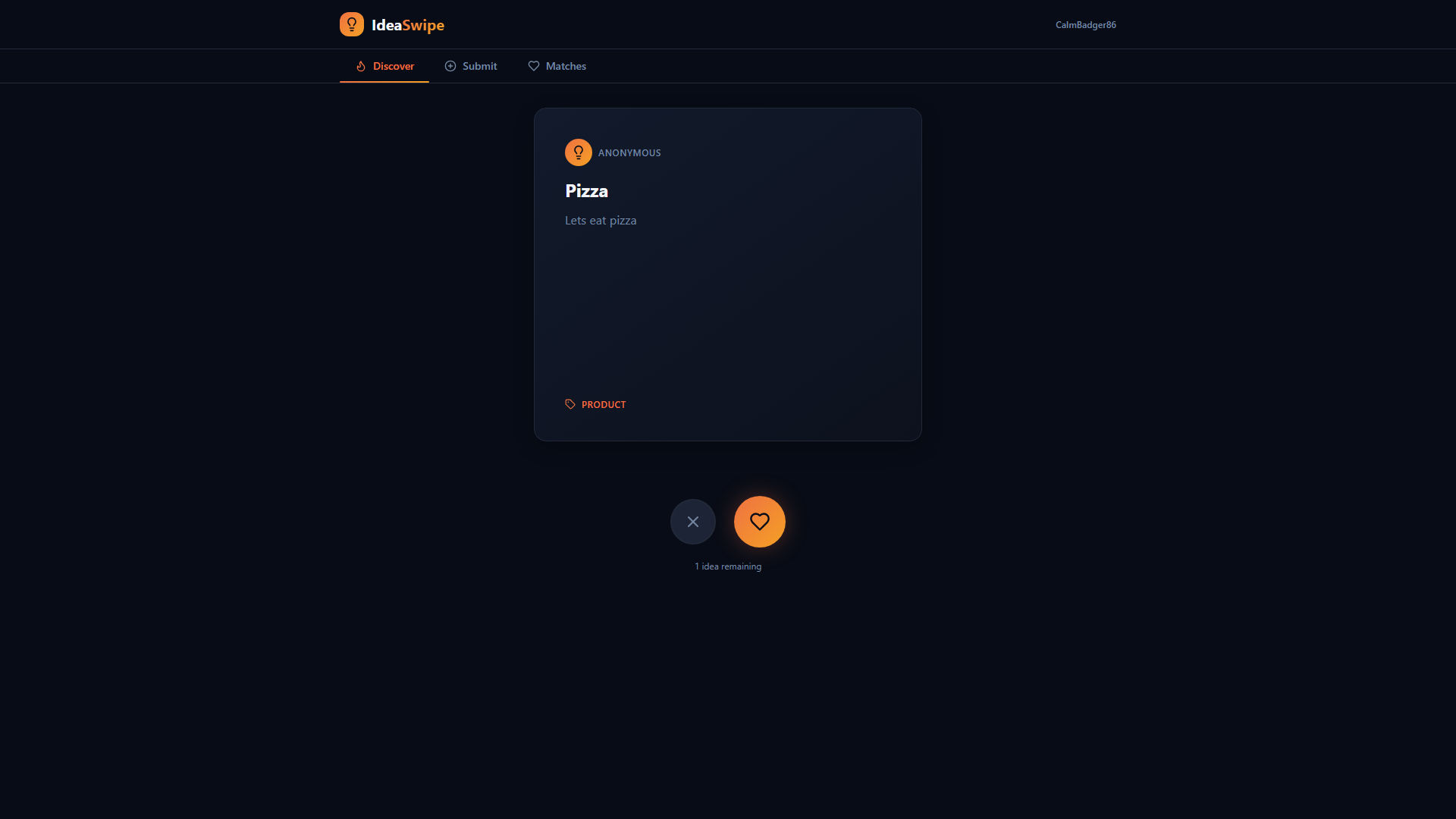Viewport: 1456px width, 819px height.
Task: Click the heart icon beside Matches
Action: click(534, 66)
